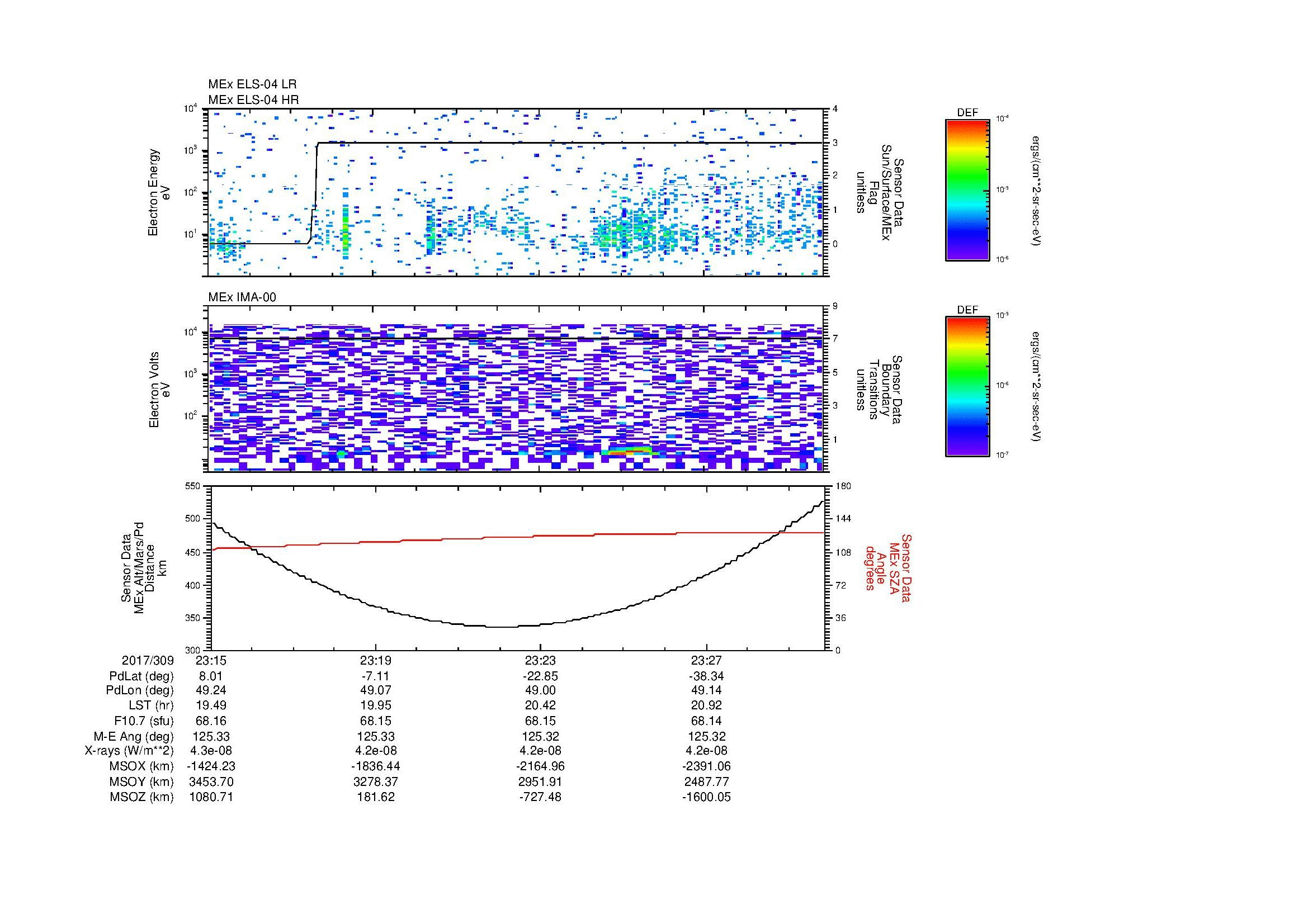Click the 'PdLat (deg)' row label
Screen dimensions: 1308x924
(x=141, y=676)
